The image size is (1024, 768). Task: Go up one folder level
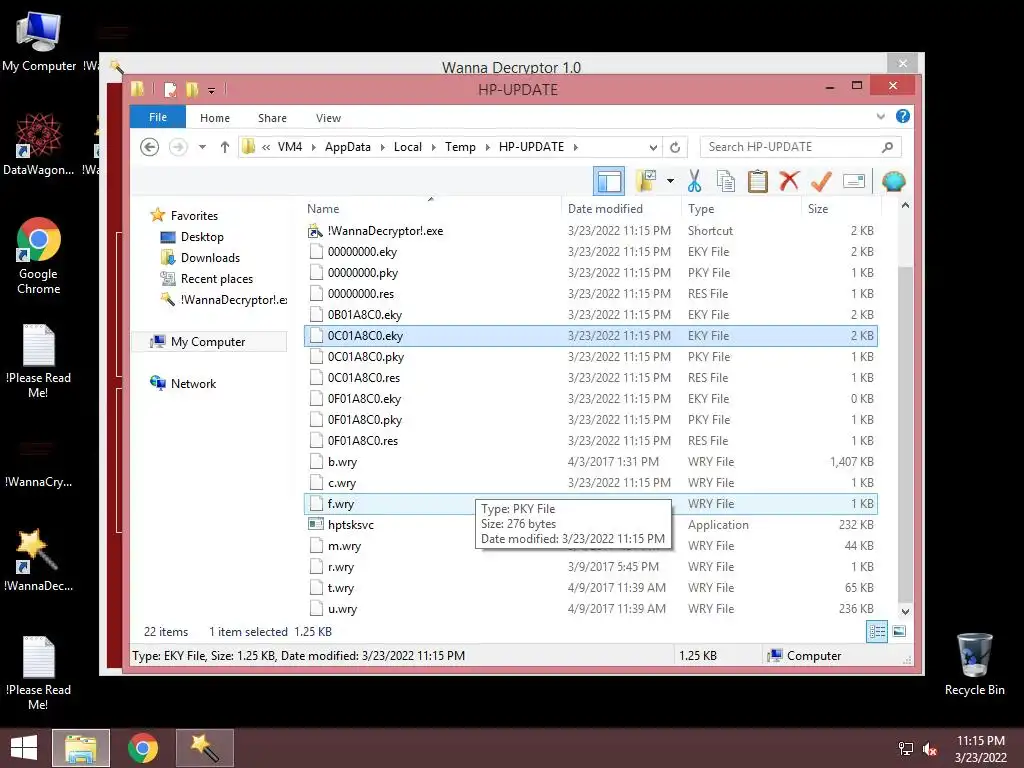pyautogui.click(x=225, y=147)
